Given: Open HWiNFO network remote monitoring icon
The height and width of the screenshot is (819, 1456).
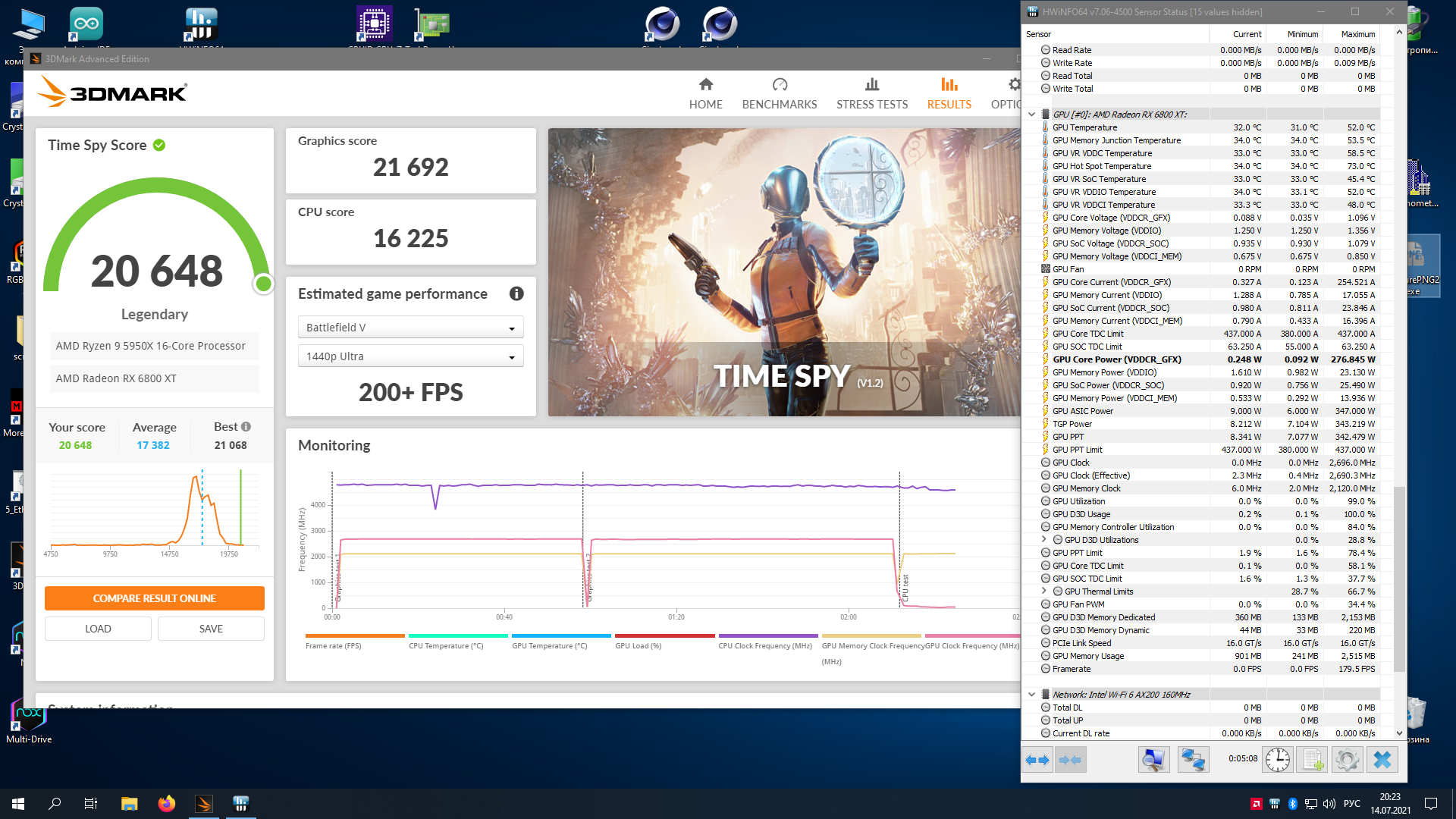Looking at the screenshot, I should point(1193,759).
